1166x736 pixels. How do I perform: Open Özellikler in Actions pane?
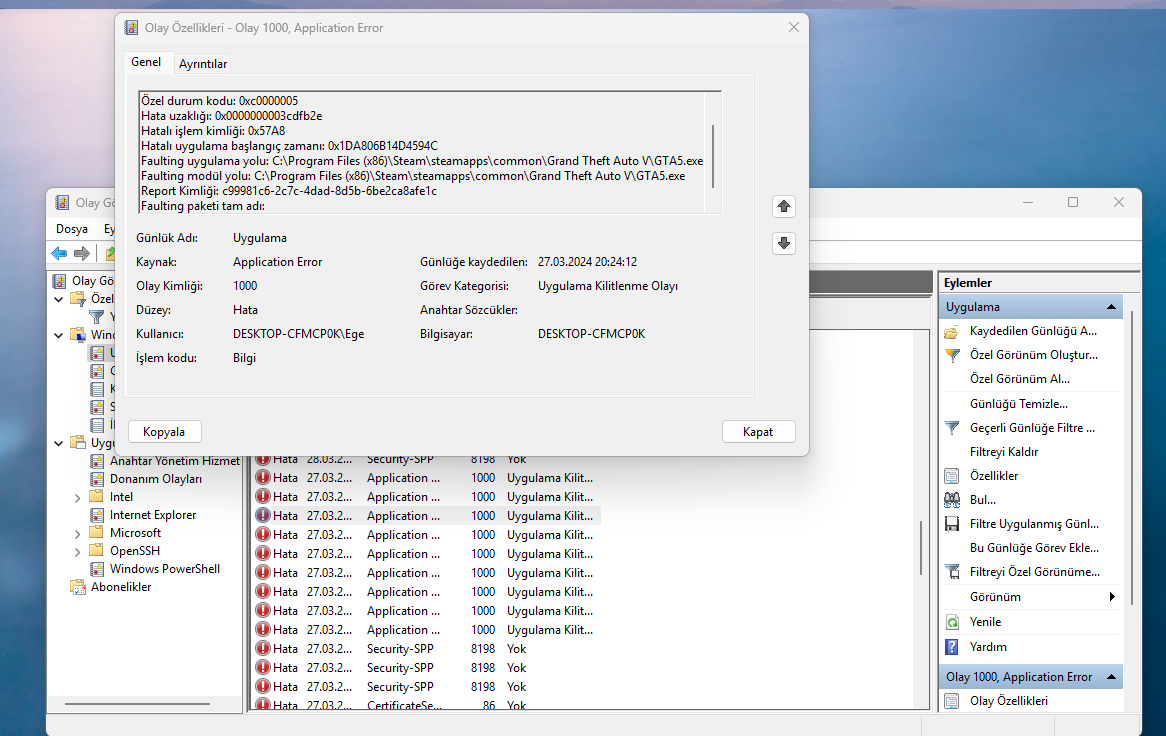[993, 476]
